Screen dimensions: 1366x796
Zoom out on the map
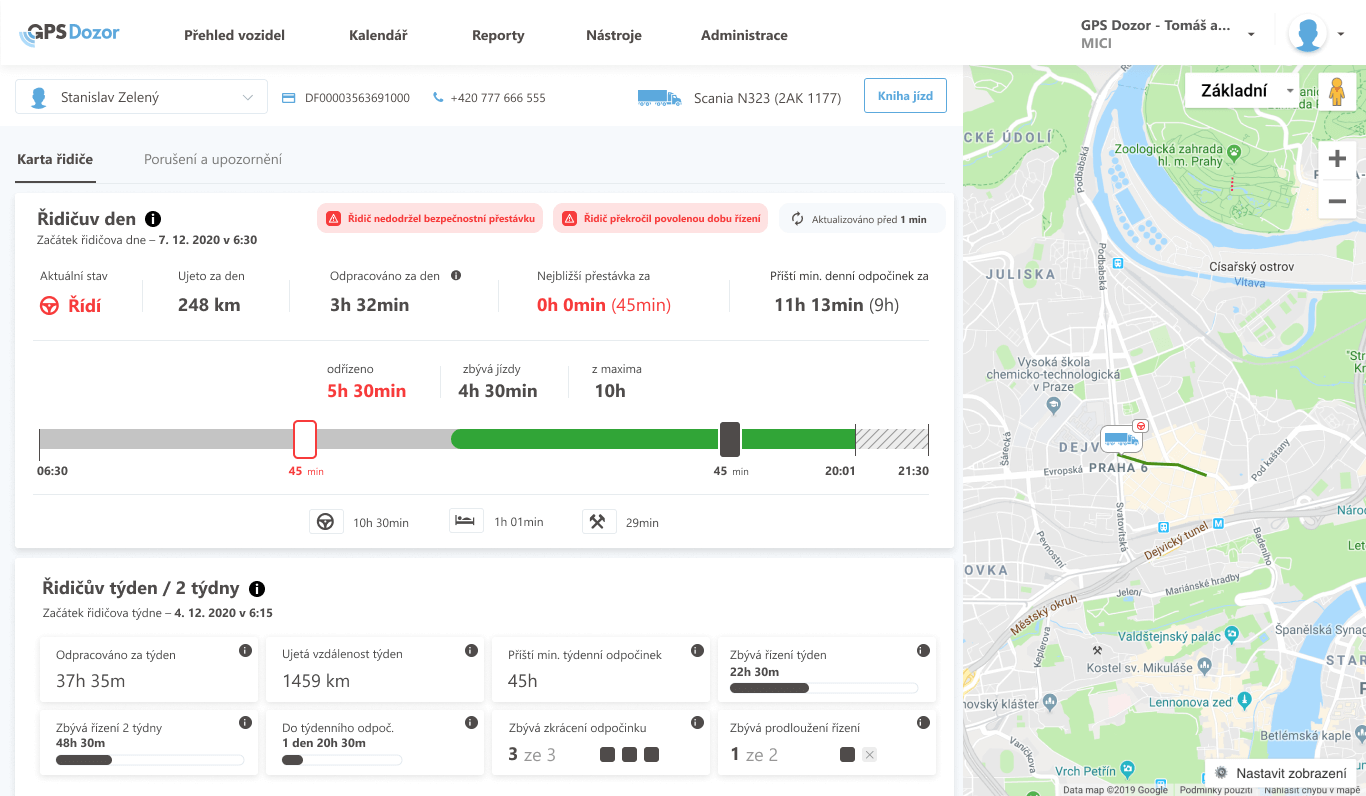[x=1337, y=201]
